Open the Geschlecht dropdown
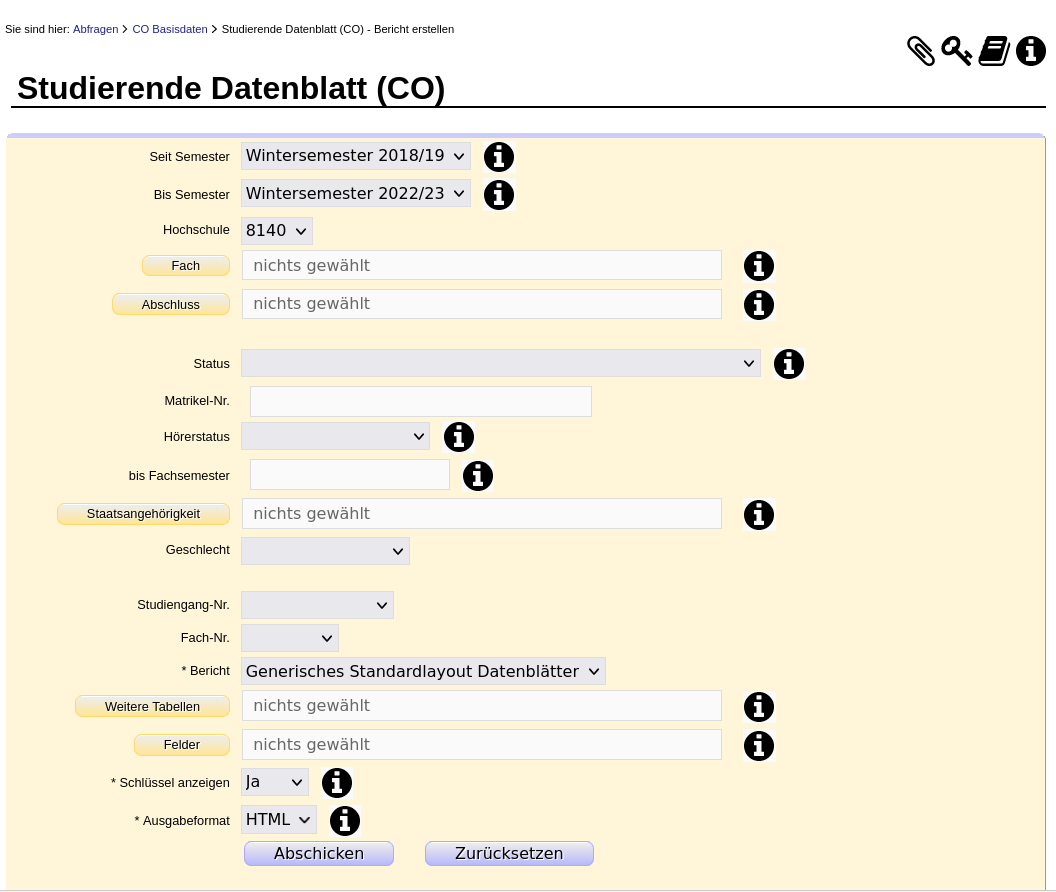 coord(325,551)
